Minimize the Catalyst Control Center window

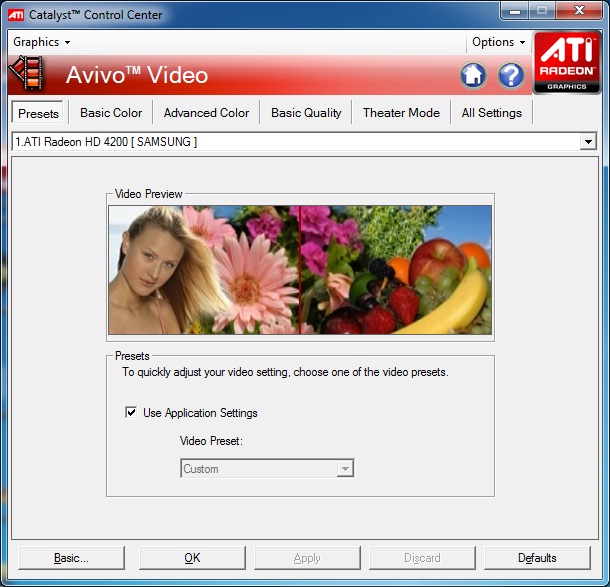tap(515, 11)
